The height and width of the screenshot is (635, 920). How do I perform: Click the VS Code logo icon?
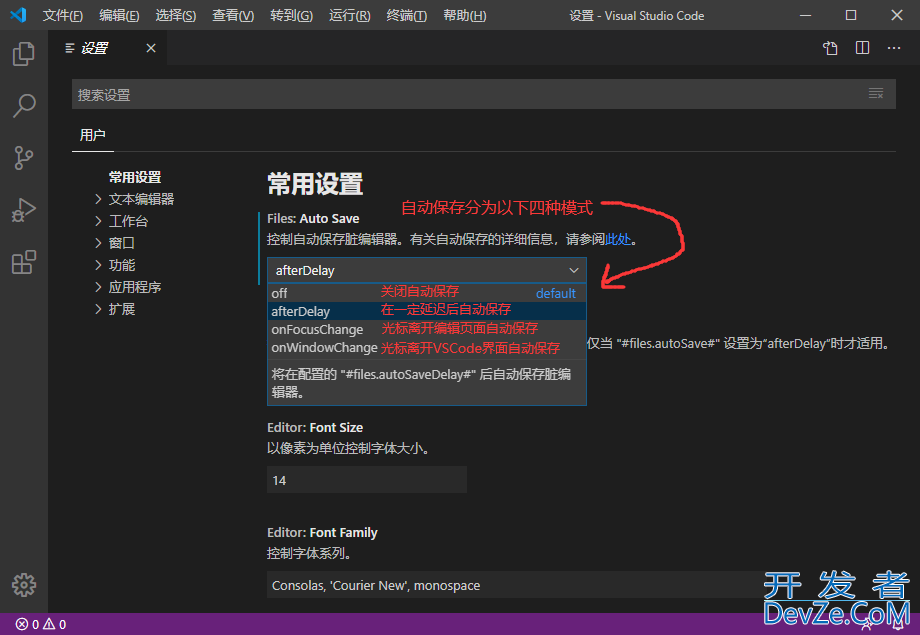pos(18,15)
